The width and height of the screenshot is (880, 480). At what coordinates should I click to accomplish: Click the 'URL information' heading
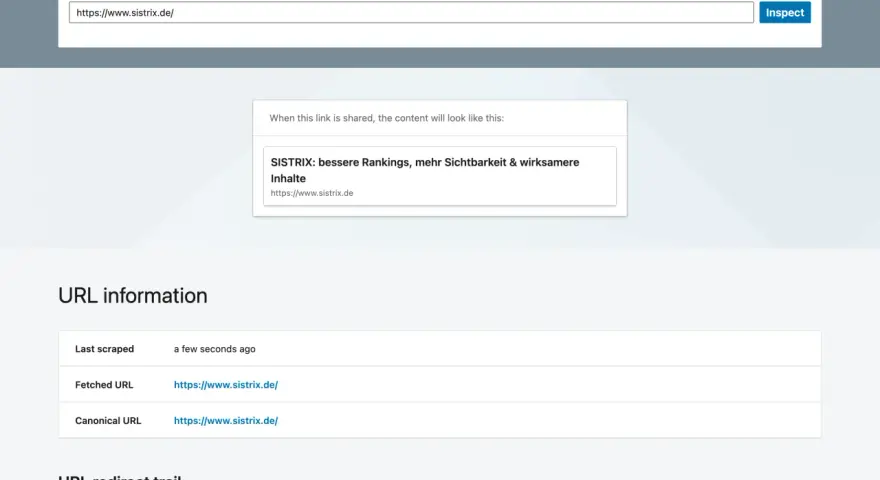[x=132, y=295]
